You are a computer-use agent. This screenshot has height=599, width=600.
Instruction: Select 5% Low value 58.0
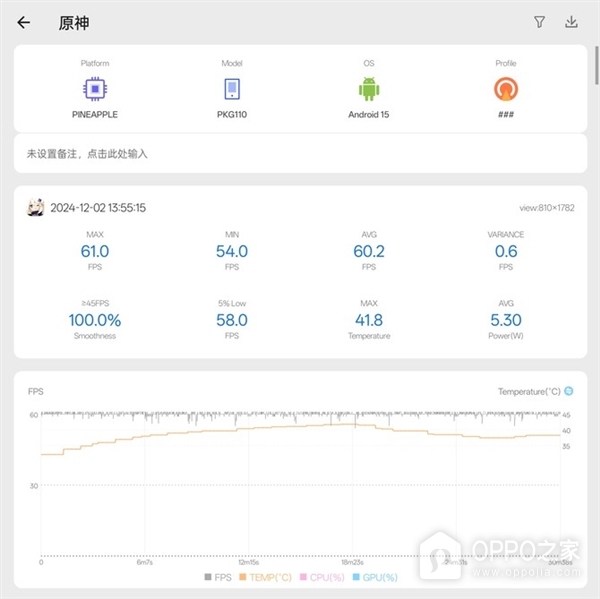(232, 320)
